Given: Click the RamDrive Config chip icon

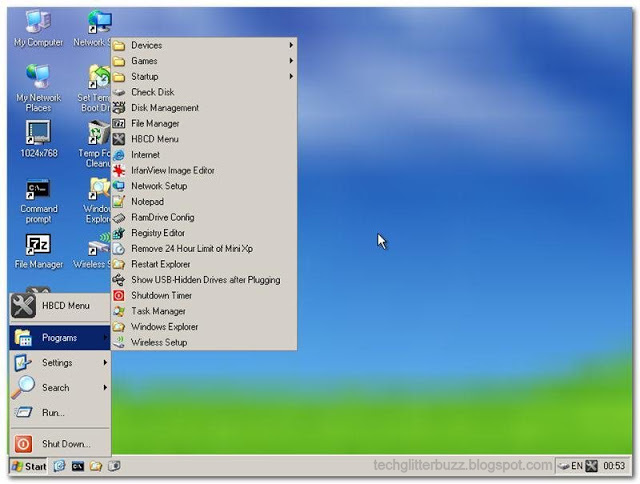Looking at the screenshot, I should 119,218.
